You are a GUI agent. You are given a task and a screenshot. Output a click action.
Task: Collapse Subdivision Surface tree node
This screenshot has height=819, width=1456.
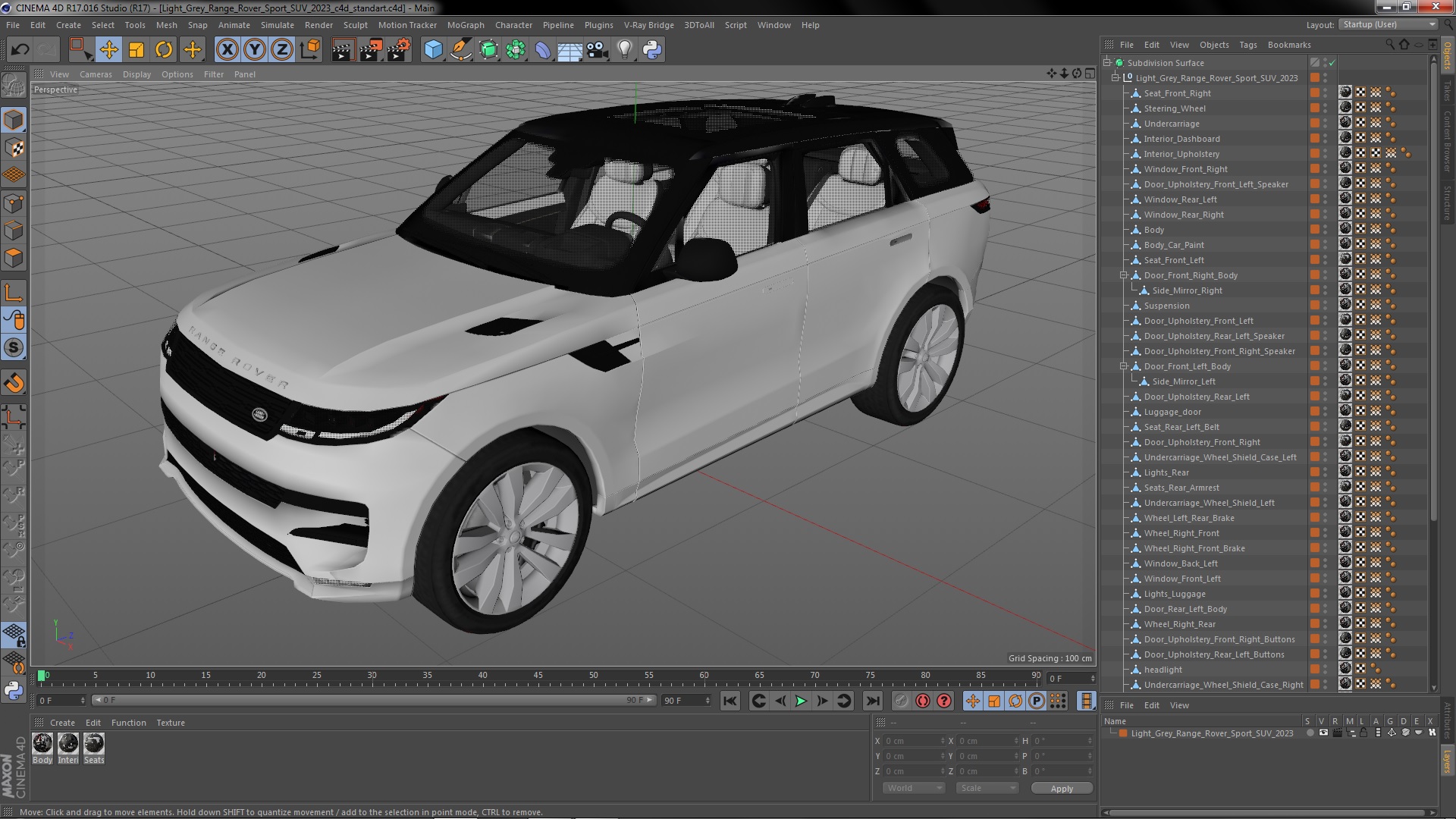(x=1107, y=63)
